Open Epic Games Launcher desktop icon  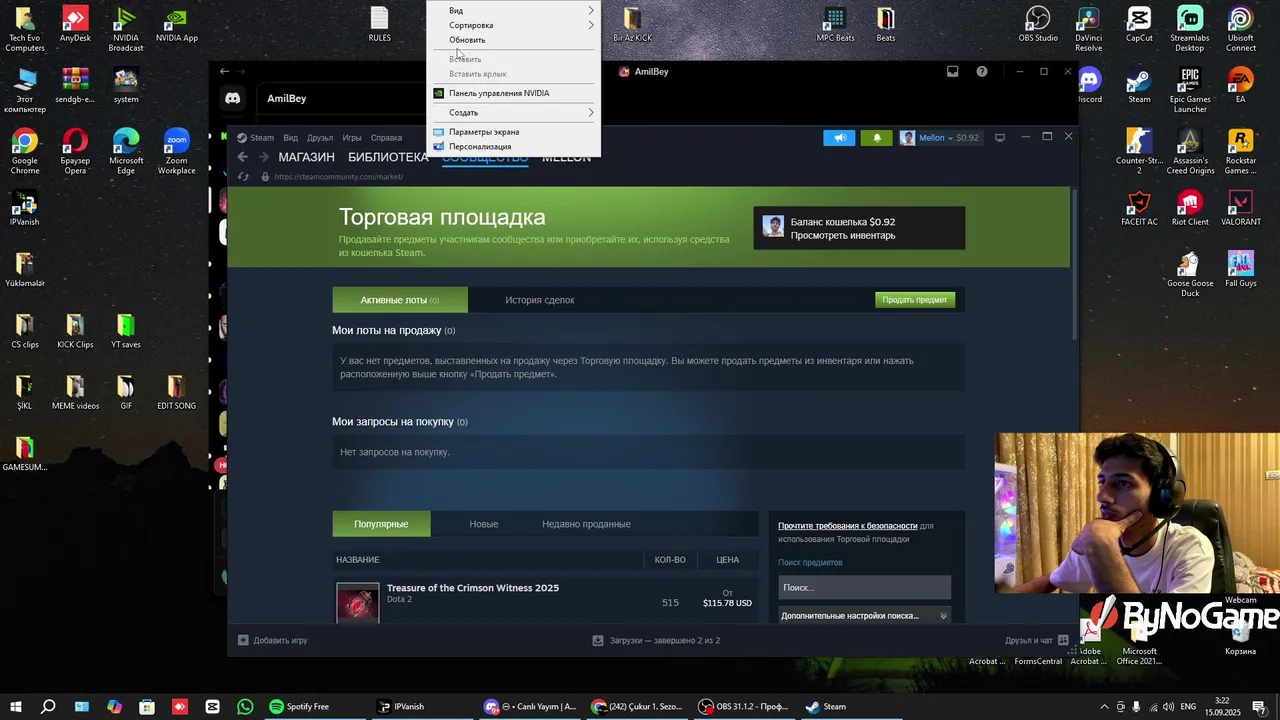click(1190, 90)
